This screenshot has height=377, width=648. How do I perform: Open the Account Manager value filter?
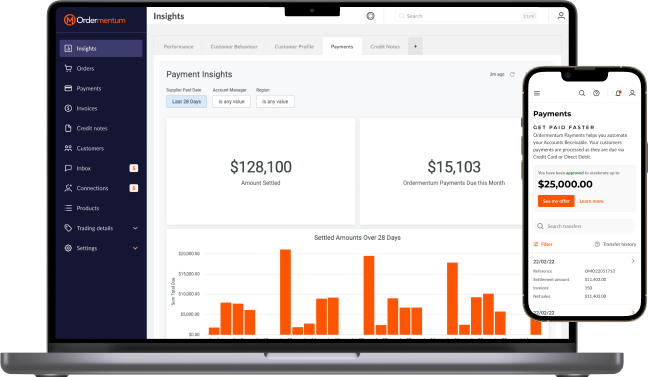click(231, 101)
